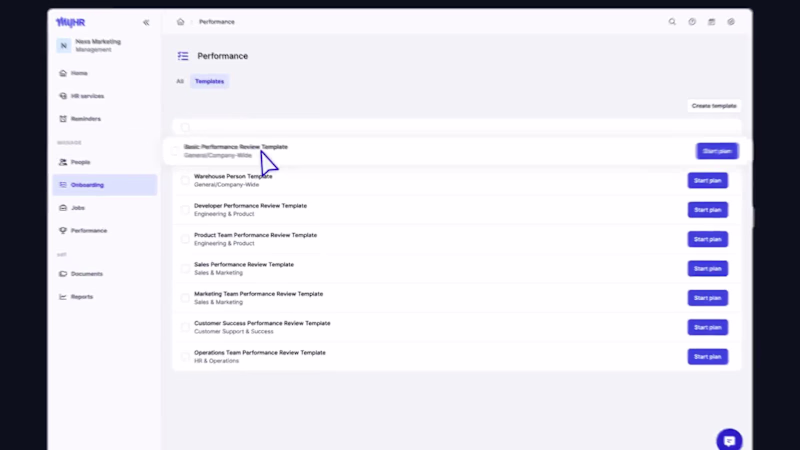800x450 pixels.
Task: Collapse the sidebar with the double chevron
Action: [146, 22]
